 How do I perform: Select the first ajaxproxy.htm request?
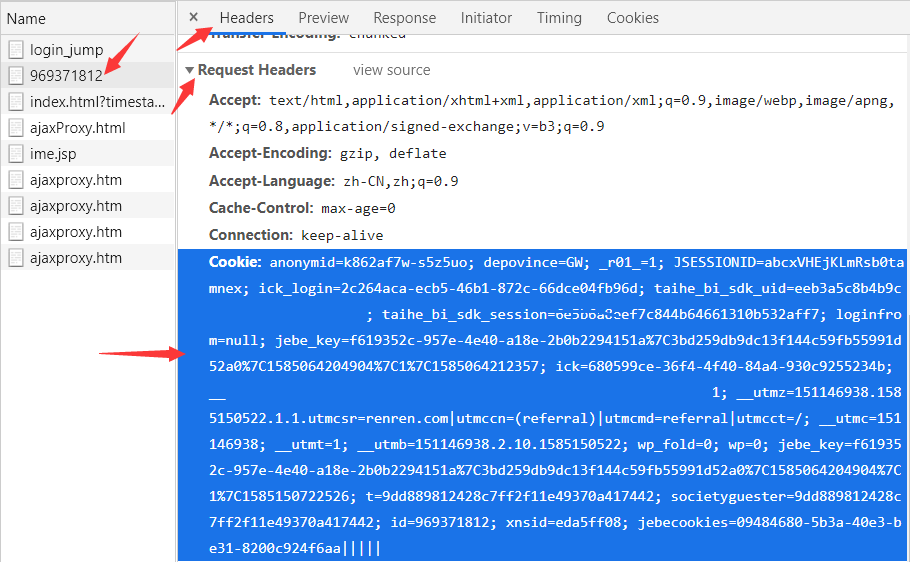pos(75,180)
